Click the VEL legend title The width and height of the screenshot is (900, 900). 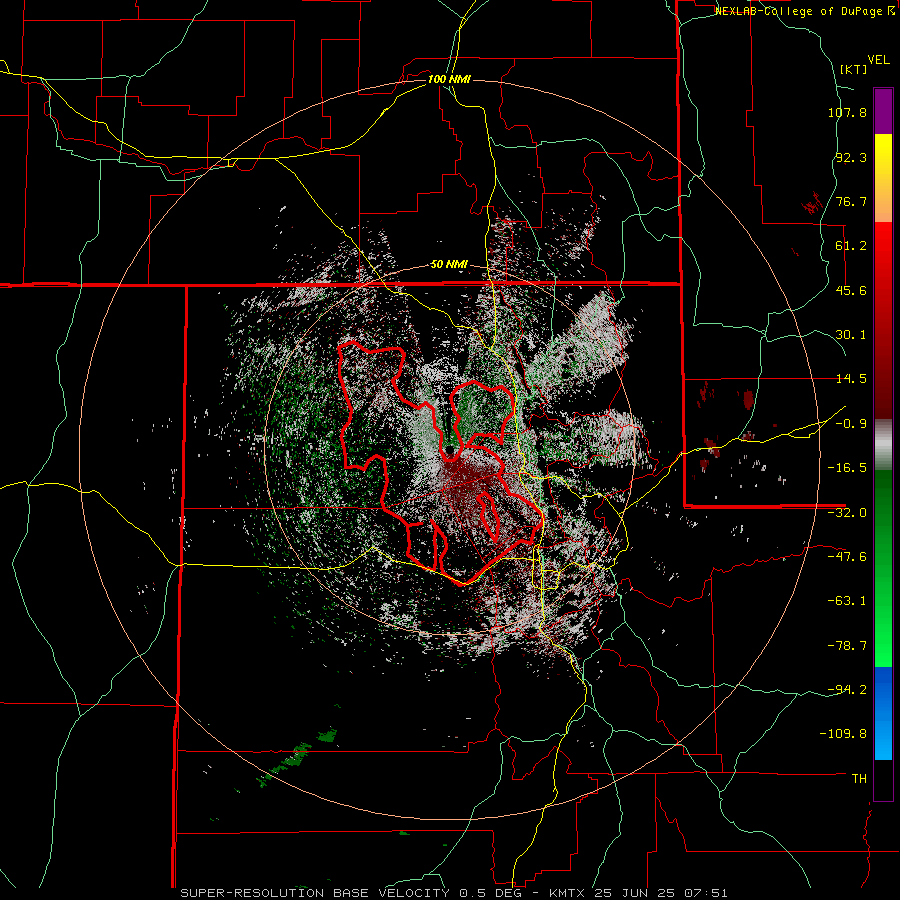pos(878,60)
